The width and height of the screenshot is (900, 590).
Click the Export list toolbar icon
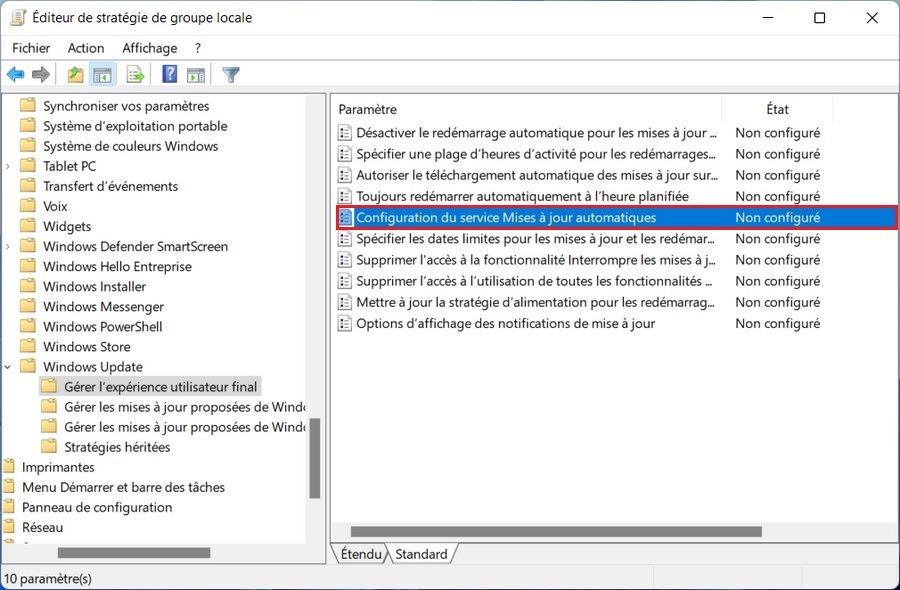[135, 75]
